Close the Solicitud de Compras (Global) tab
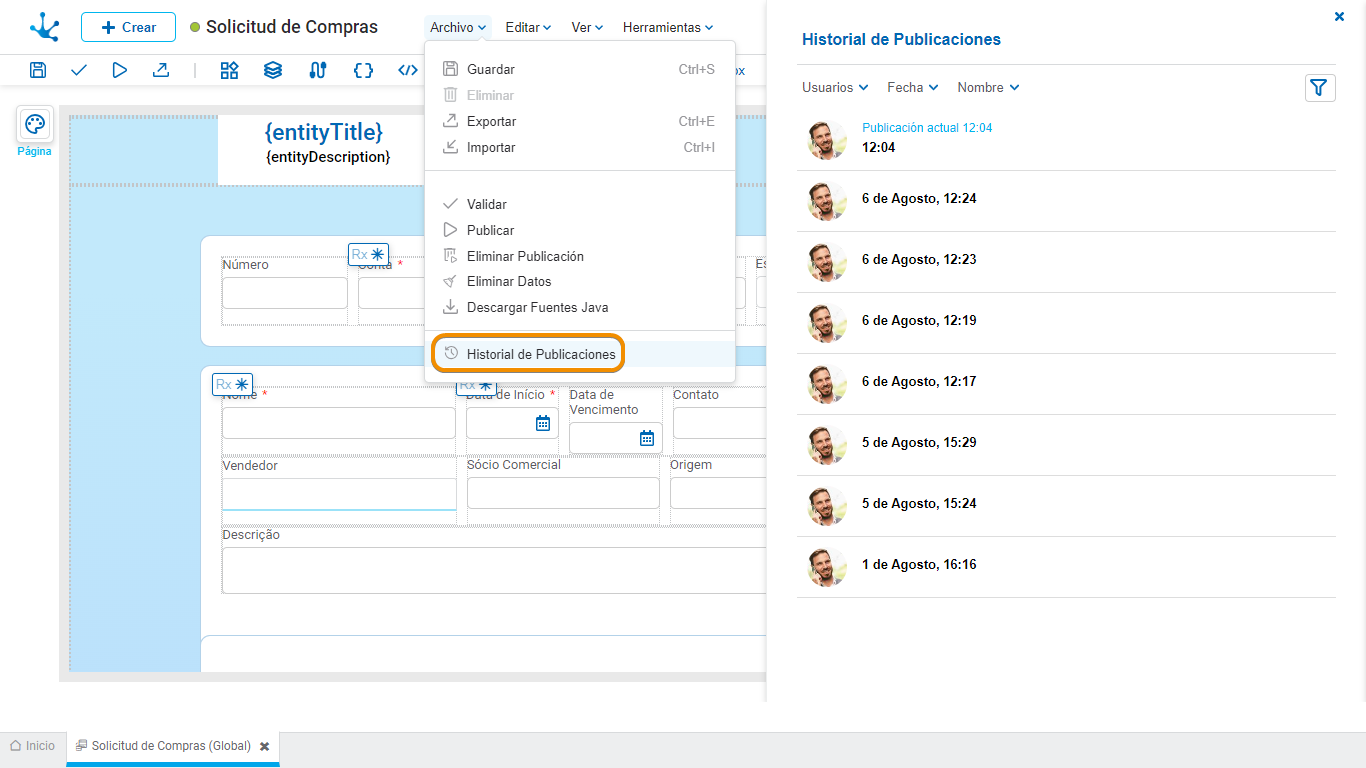Viewport: 1366px width, 768px height. [x=265, y=746]
